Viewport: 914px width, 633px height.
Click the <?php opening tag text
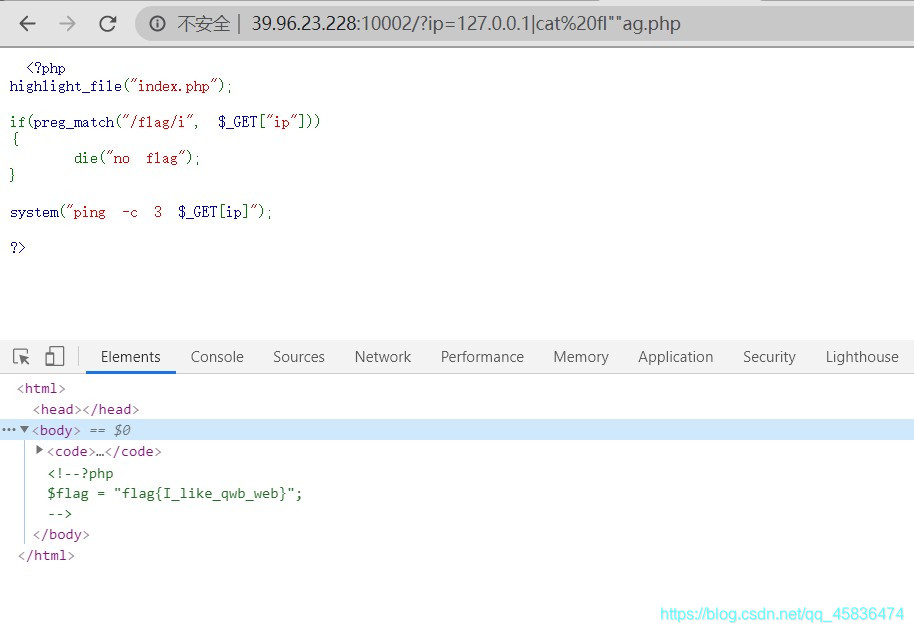click(46, 68)
